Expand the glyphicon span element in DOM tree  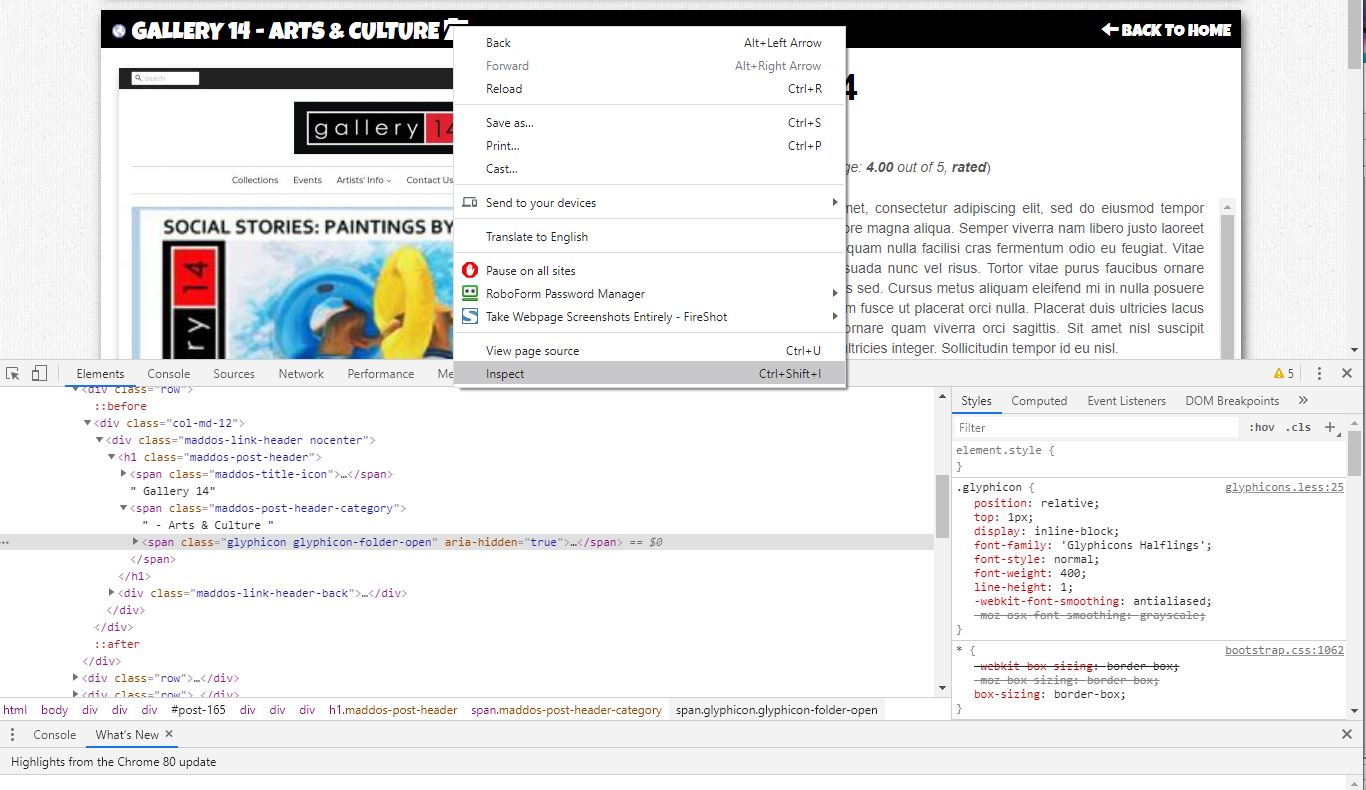point(136,542)
